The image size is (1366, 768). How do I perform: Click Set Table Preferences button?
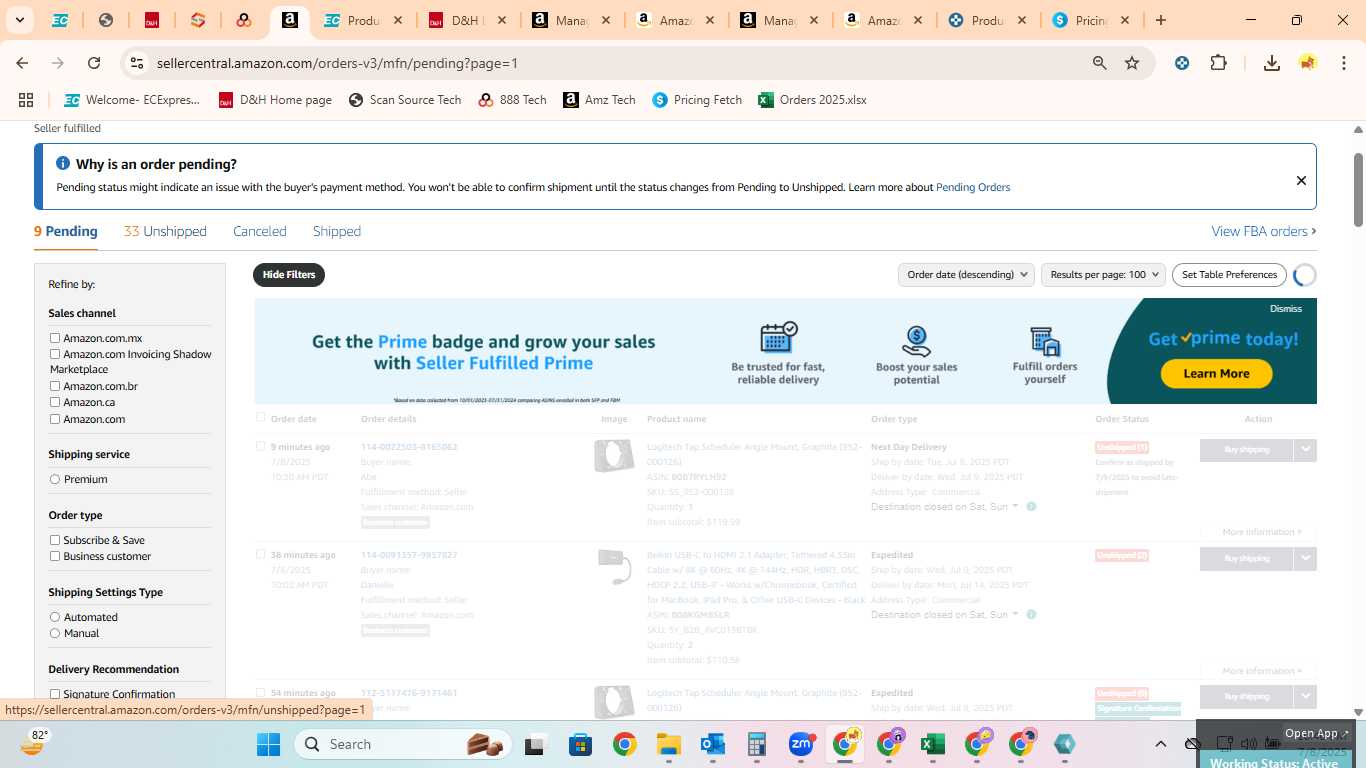[x=1229, y=274]
